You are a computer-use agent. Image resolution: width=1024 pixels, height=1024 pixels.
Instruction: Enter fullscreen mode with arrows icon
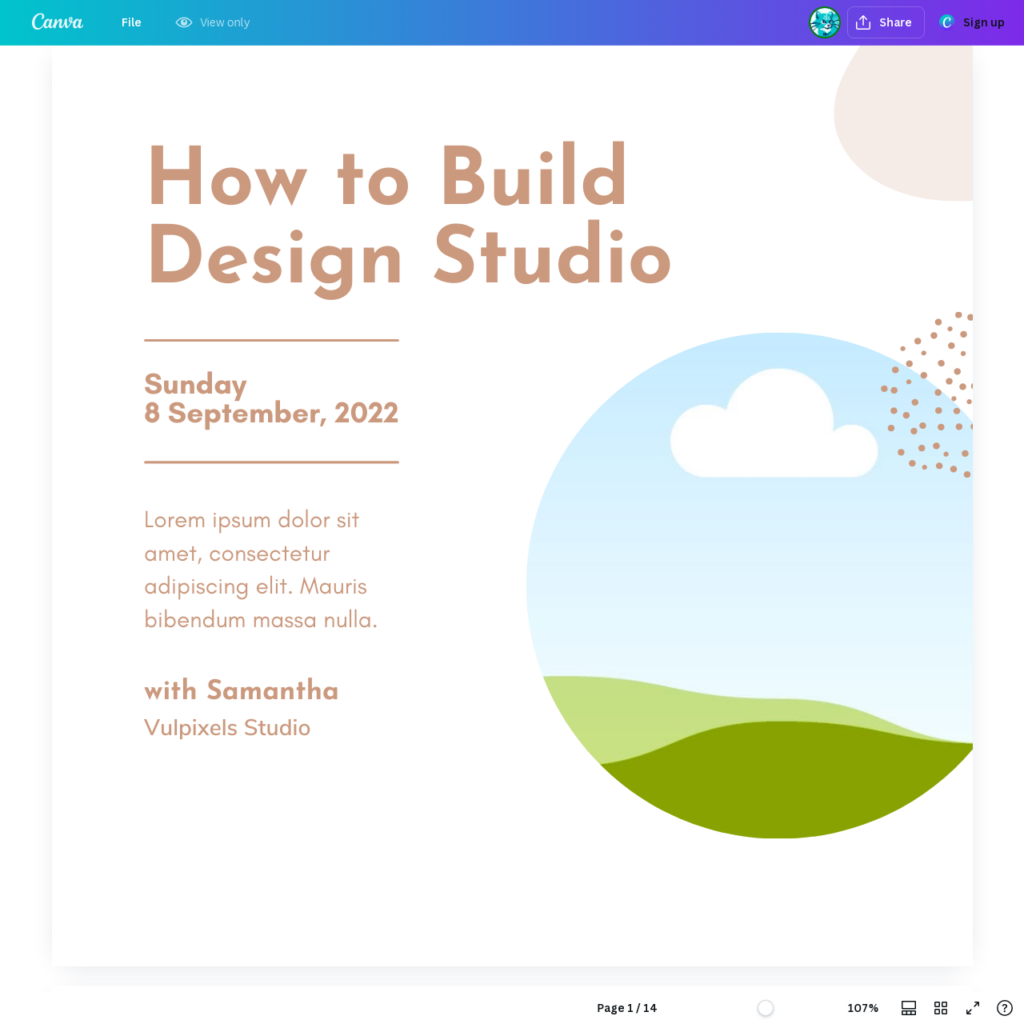pyautogui.click(x=972, y=1008)
